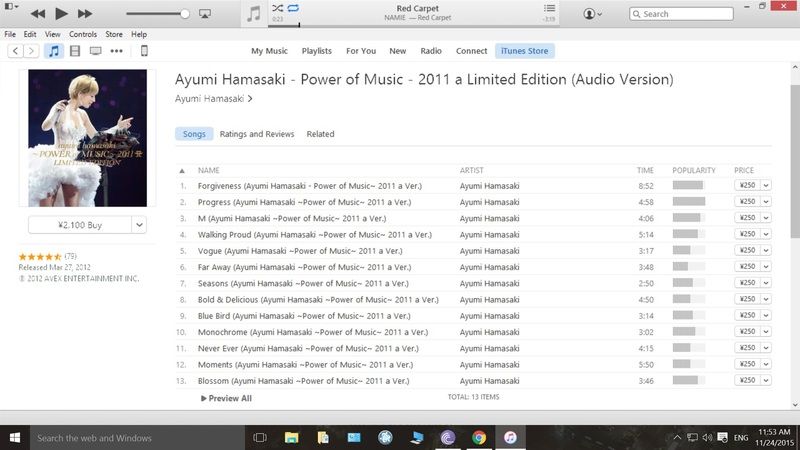Go forward with the navigation arrow
The image size is (800, 450).
coord(31,51)
